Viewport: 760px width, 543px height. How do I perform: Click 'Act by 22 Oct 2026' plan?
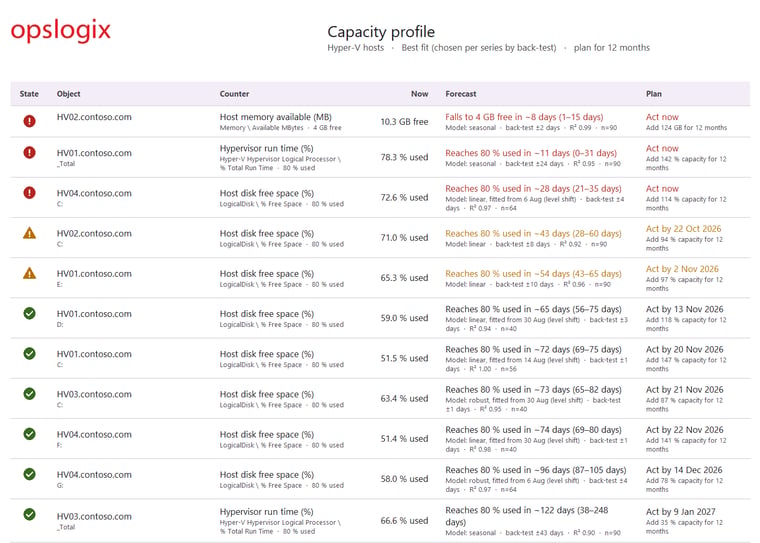click(x=683, y=229)
